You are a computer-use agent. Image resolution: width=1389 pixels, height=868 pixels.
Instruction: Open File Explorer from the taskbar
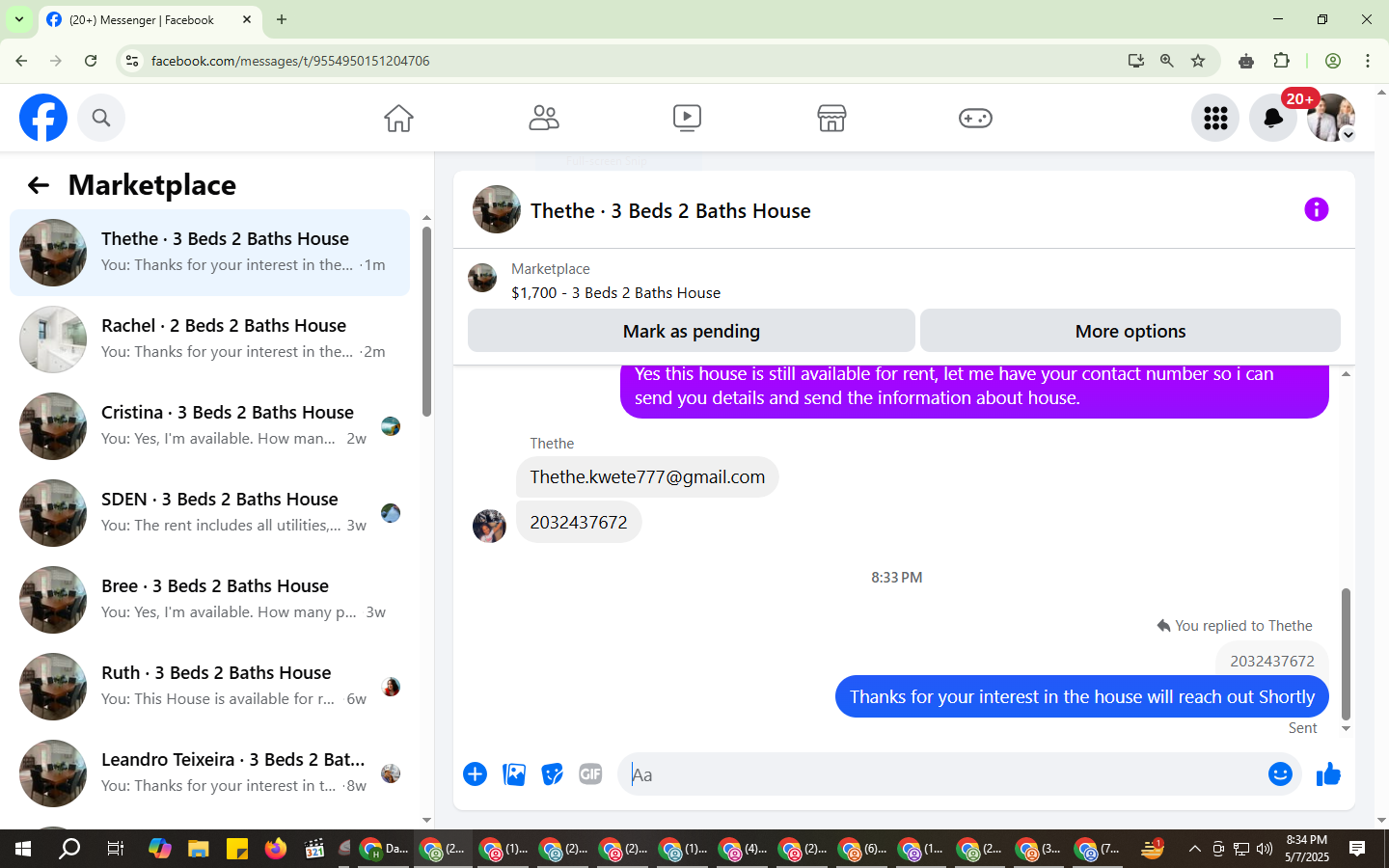tap(199, 849)
